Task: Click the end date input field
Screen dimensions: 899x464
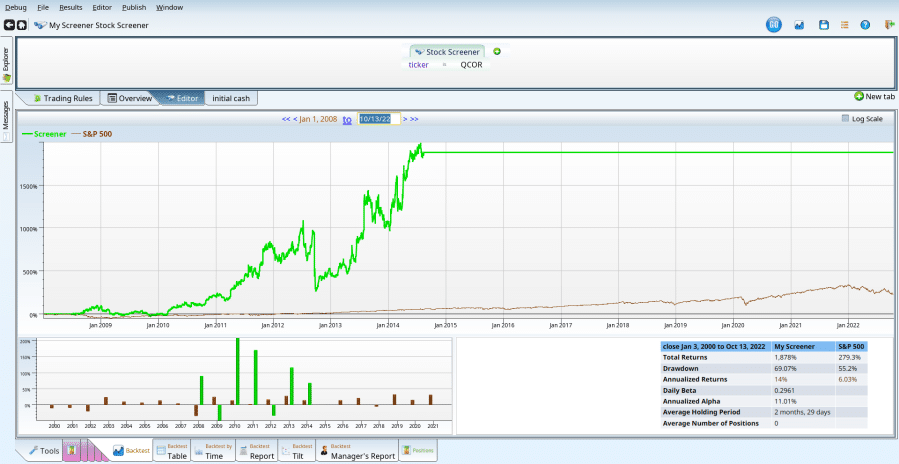Action: [378, 119]
